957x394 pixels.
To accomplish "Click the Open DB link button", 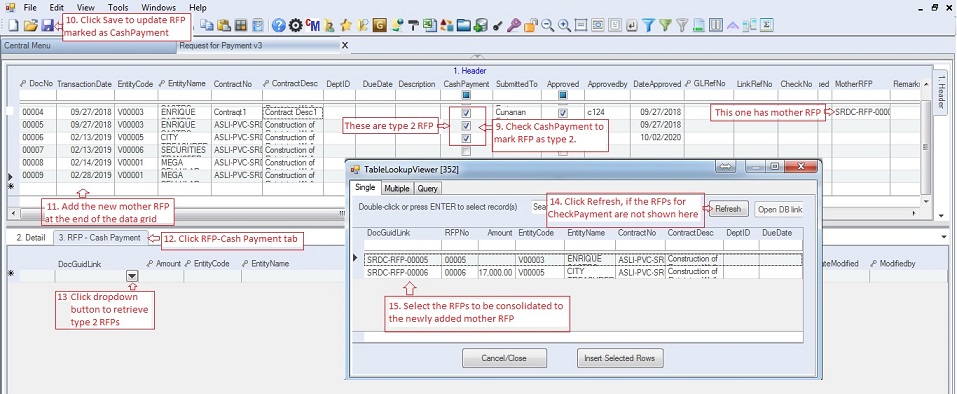I will [x=779, y=209].
